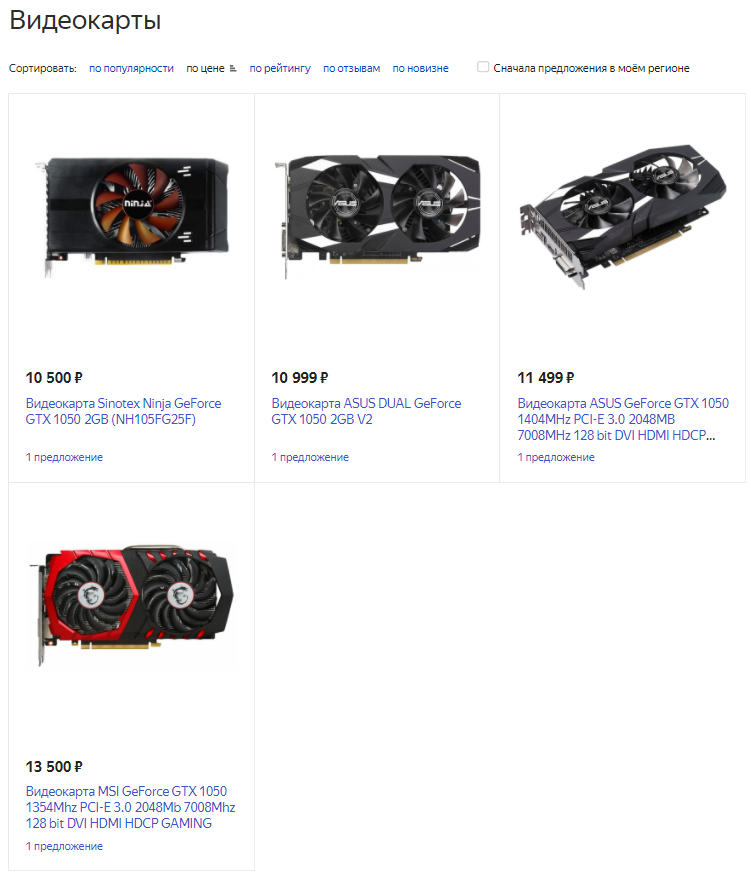View '1 предложение' for ASUS DUAL card
Viewport: 751px width, 873px height.
[x=310, y=457]
